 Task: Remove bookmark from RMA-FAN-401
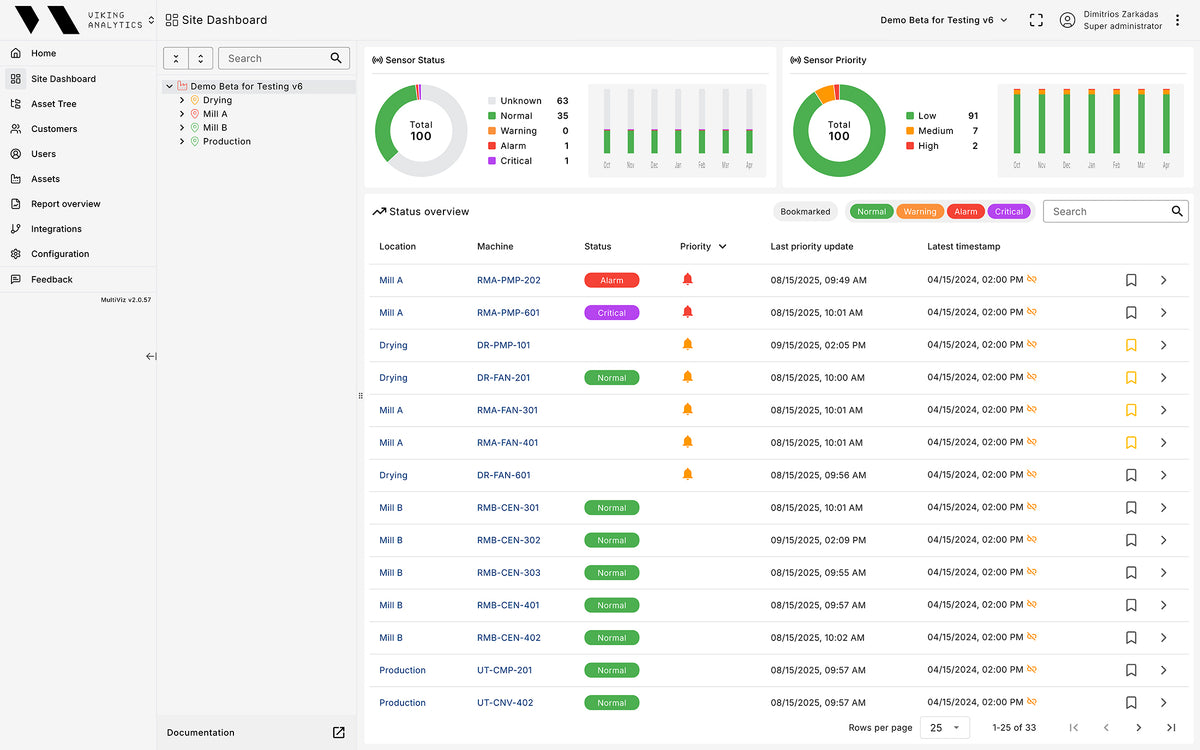1131,442
